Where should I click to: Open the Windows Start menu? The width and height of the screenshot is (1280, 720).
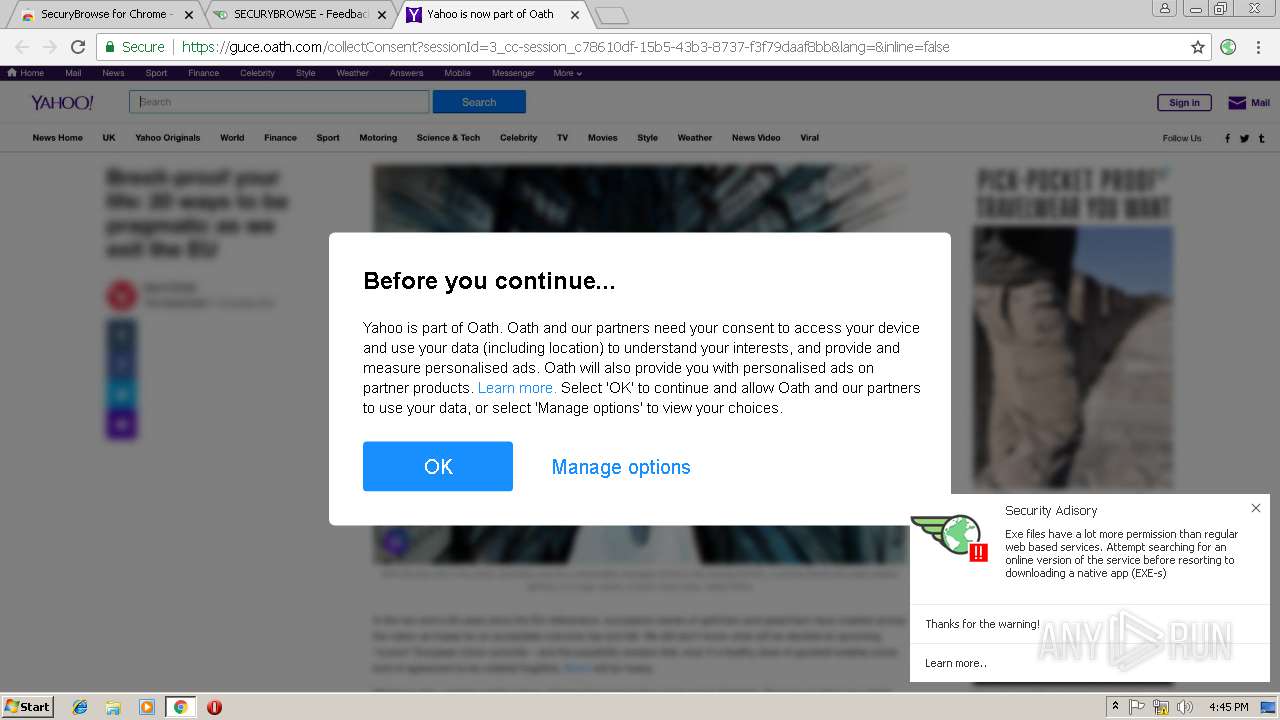point(28,707)
